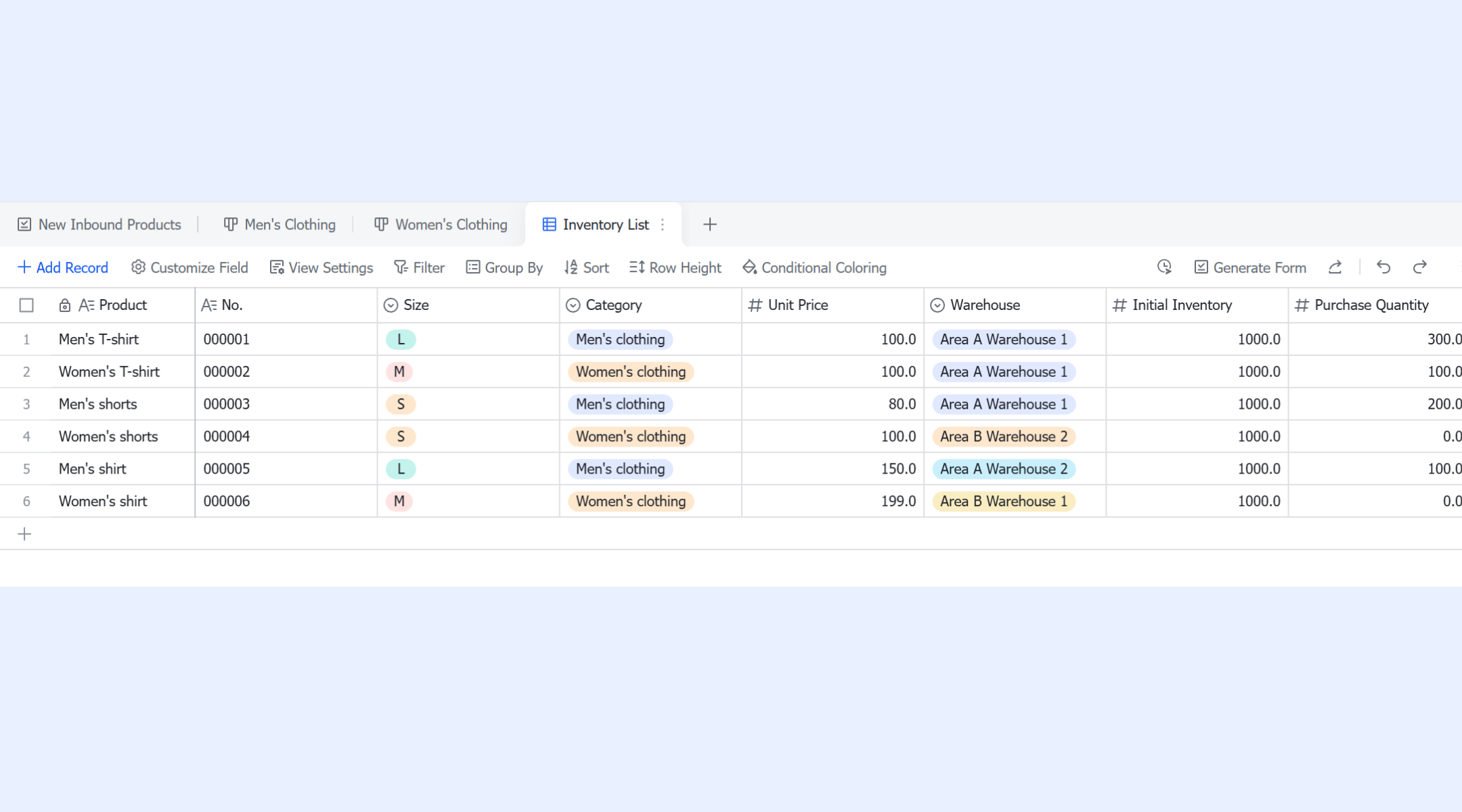The height and width of the screenshot is (812, 1462).
Task: Redo the last action
Action: [1420, 267]
